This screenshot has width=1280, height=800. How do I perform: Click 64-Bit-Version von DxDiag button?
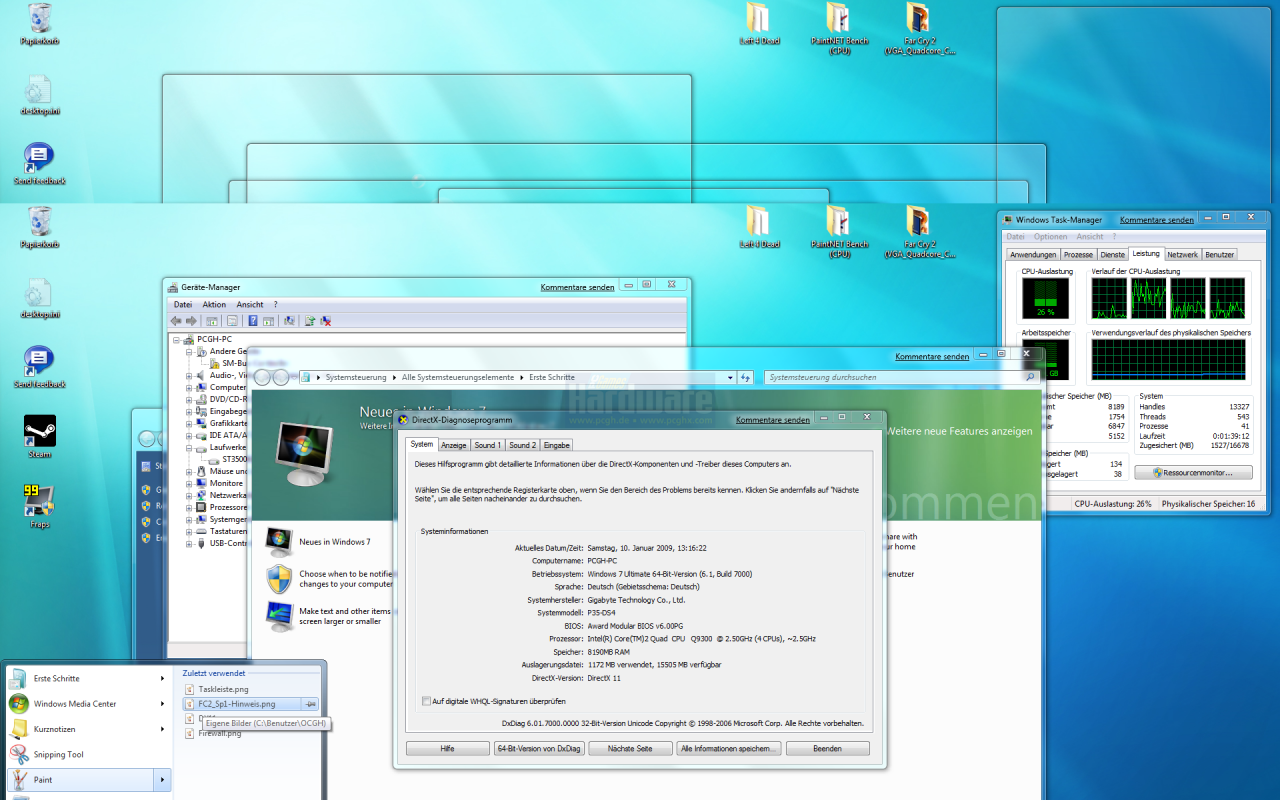click(538, 748)
